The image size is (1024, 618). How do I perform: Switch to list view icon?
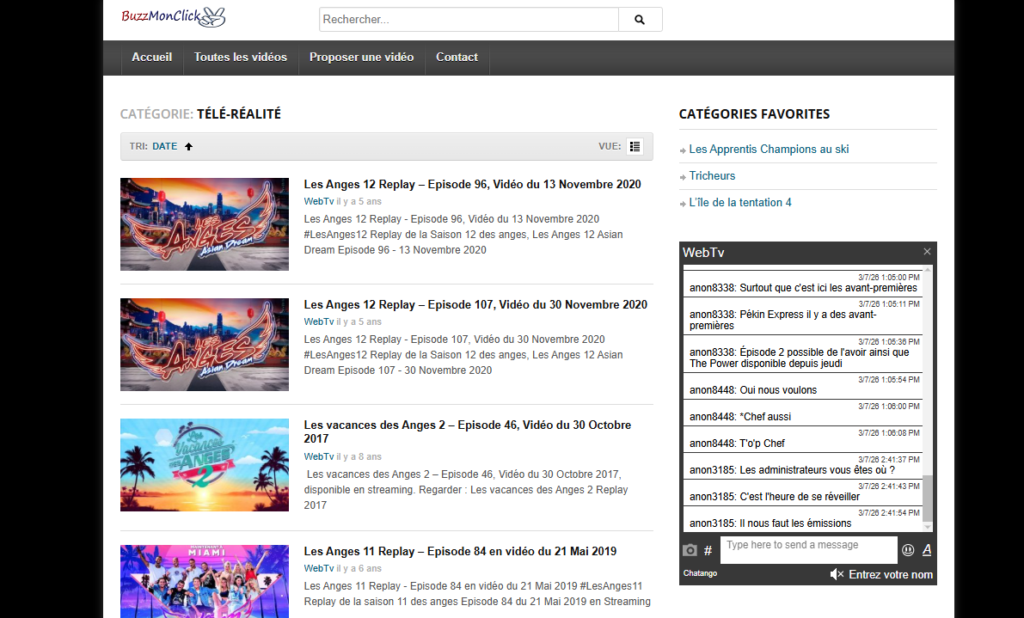[635, 146]
